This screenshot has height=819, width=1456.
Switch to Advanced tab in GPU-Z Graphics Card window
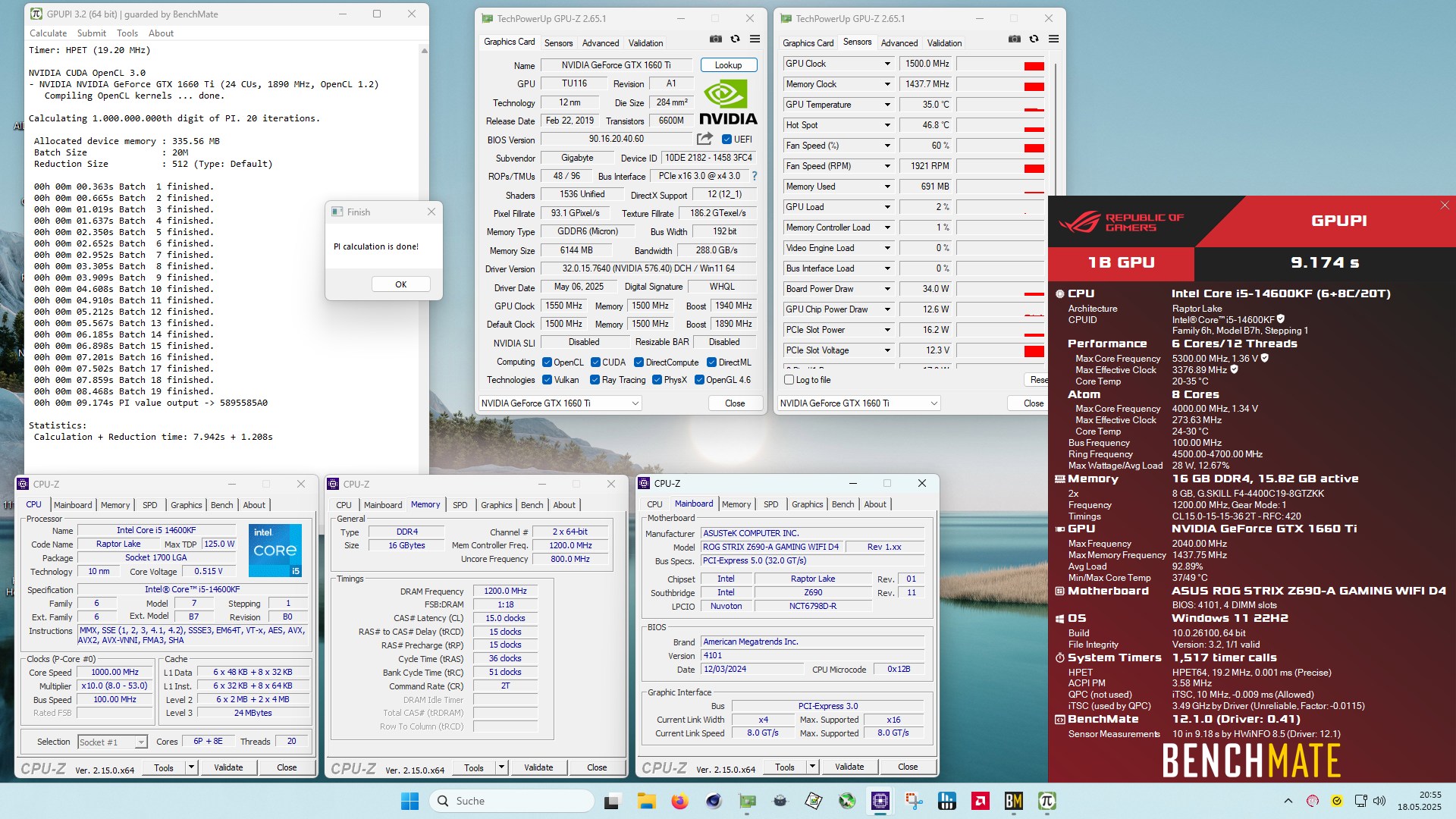click(601, 43)
